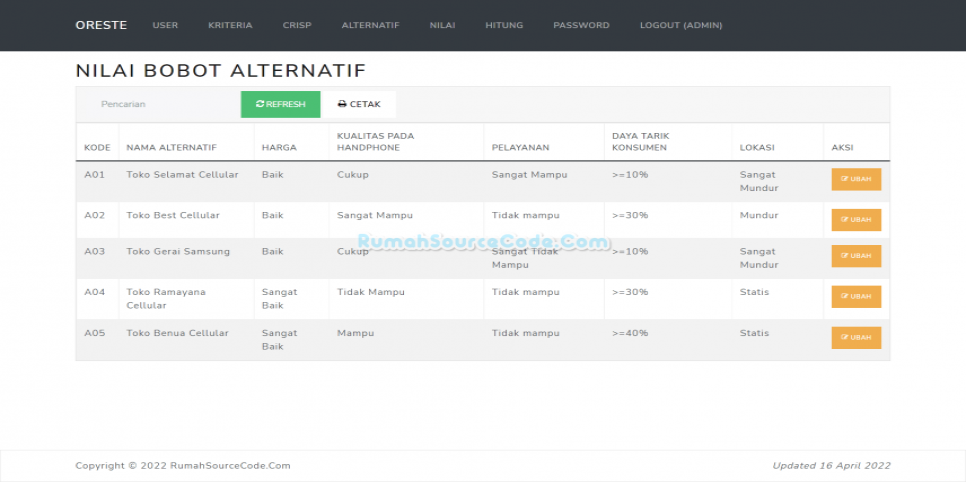Select 'Mampu' quality in row A05
966x482 pixels.
click(355, 333)
